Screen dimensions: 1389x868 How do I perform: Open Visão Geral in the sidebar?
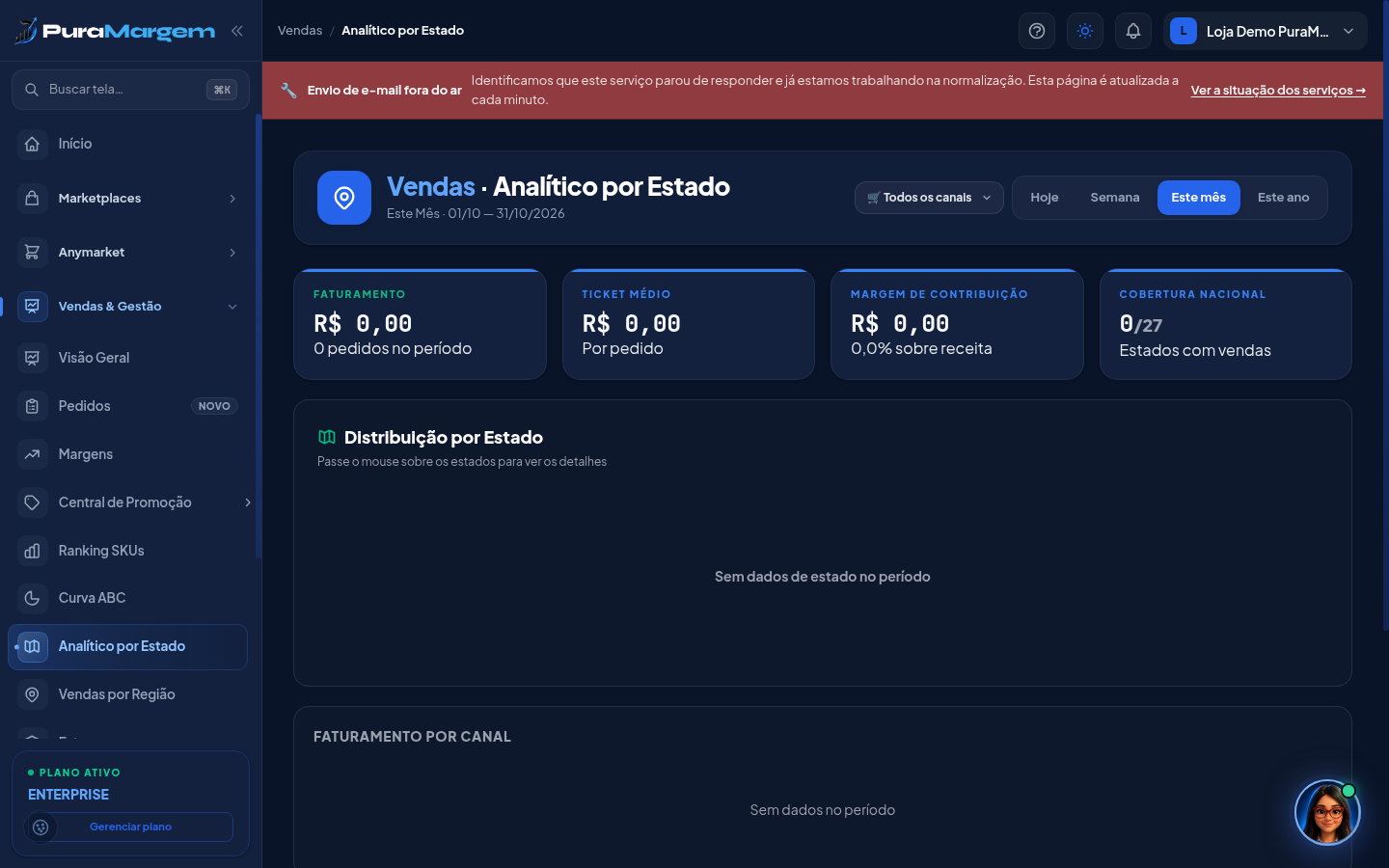pyautogui.click(x=127, y=358)
